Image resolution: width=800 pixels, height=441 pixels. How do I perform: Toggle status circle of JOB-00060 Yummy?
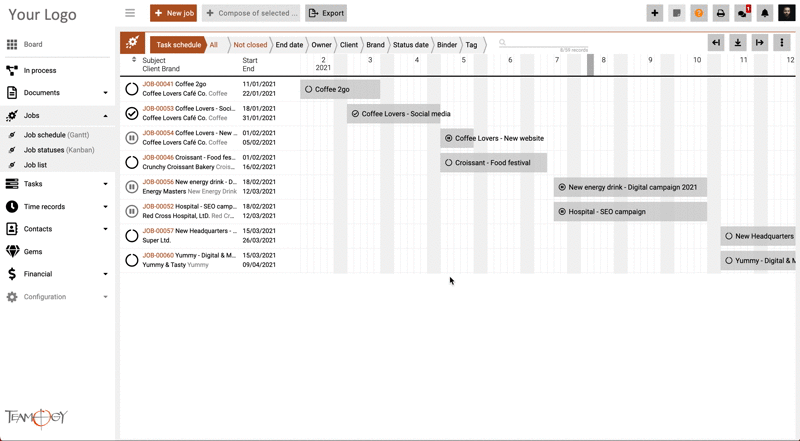(132, 260)
